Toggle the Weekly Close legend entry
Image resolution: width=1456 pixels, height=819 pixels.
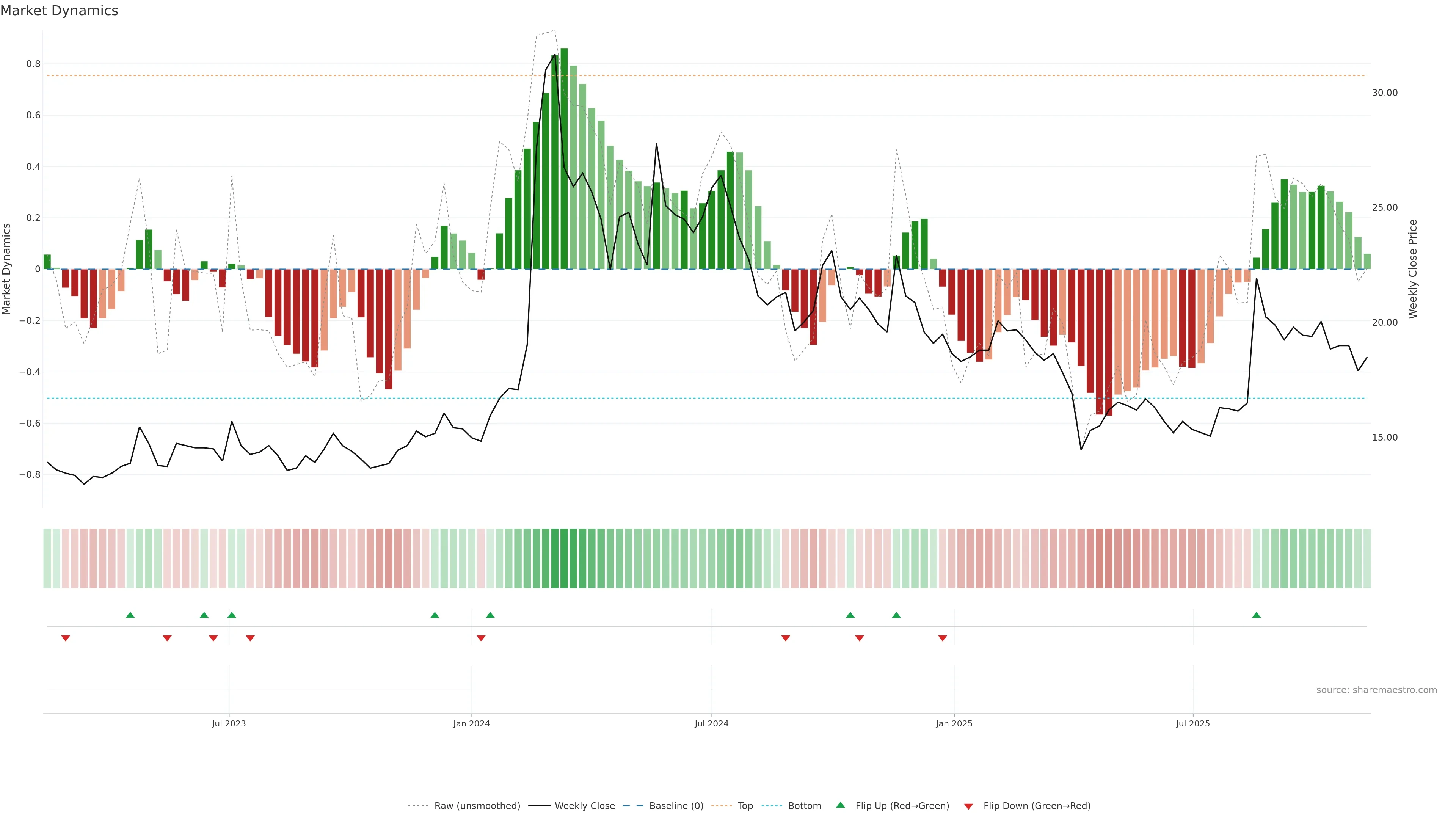(584, 806)
